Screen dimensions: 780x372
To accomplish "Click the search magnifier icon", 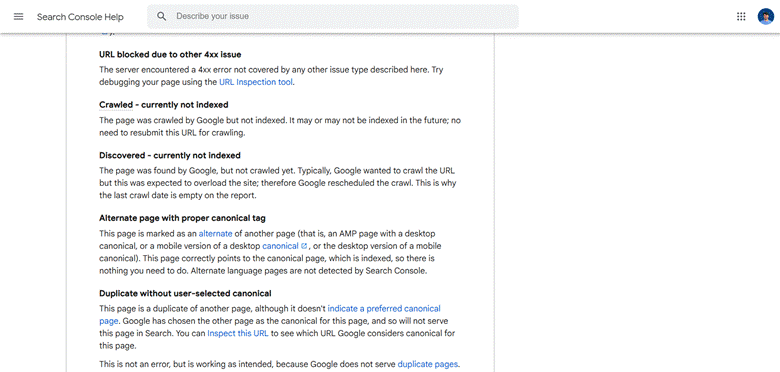I will [x=162, y=16].
